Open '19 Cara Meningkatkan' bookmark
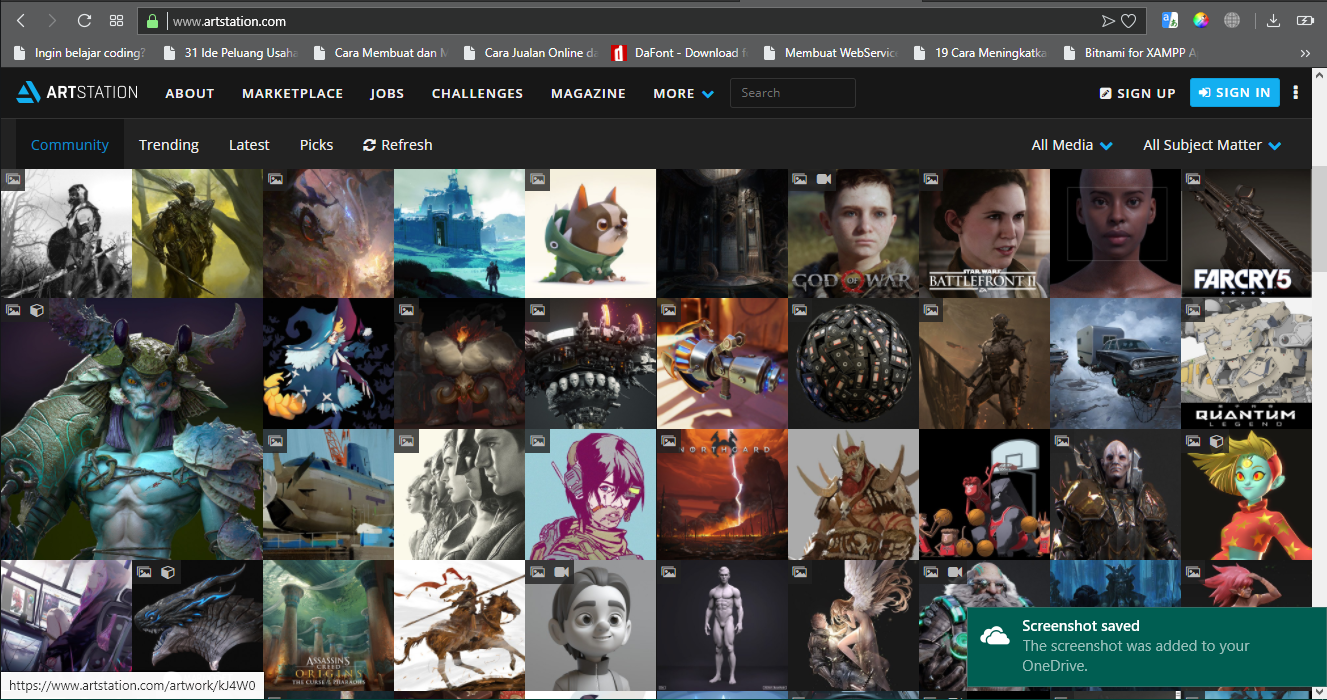 tap(981, 53)
